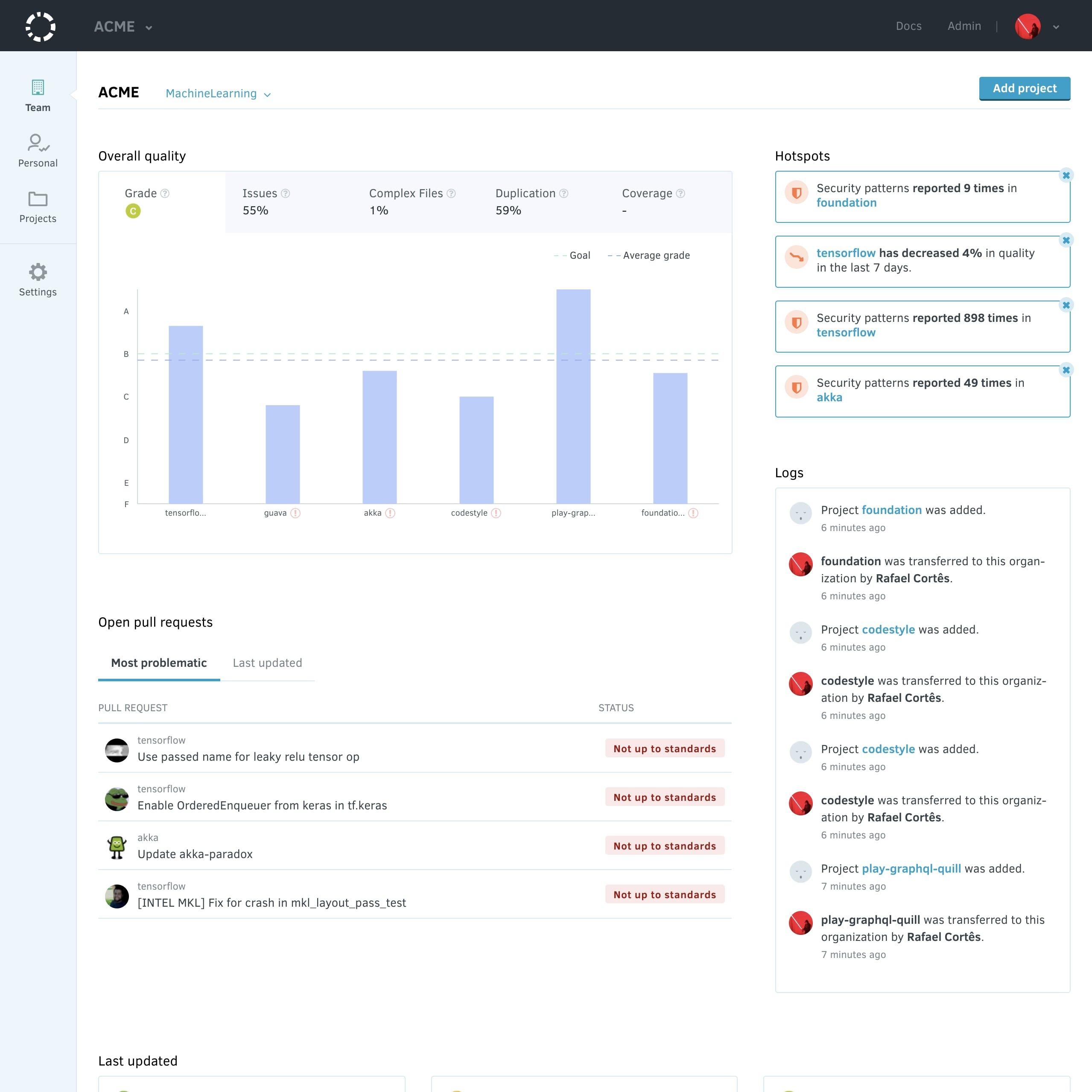Screen dimensions: 1092x1092
Task: Open the Docs link
Action: [908, 26]
